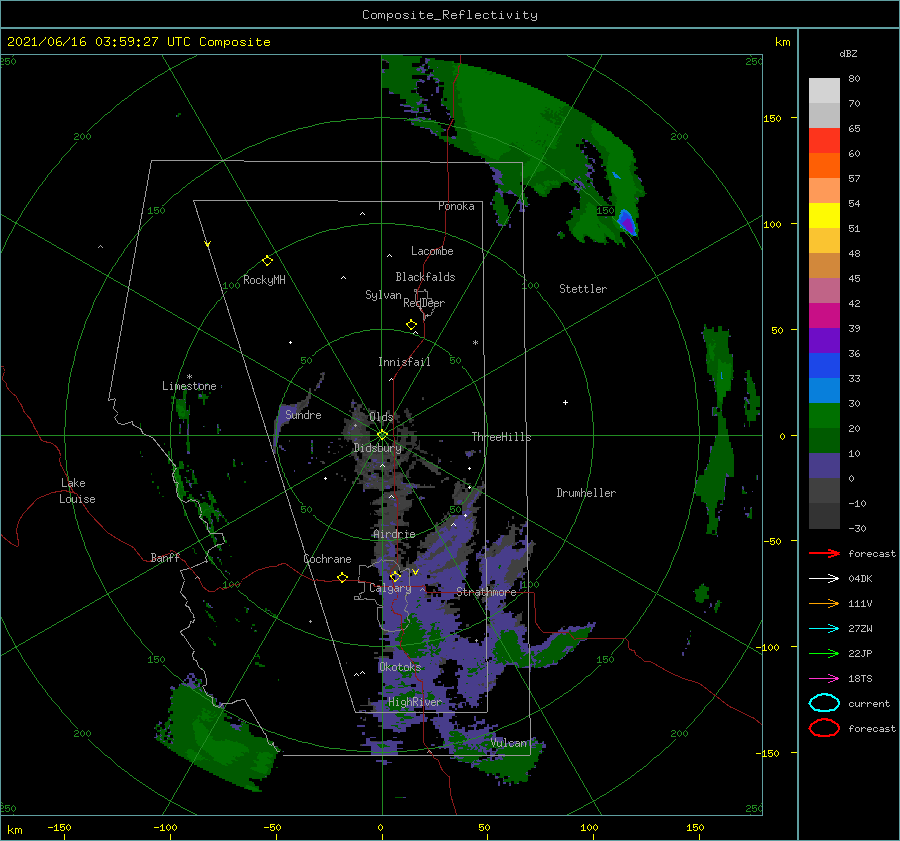Screen dimensions: 900x841
Task: Click the HighRiver city label
Action: click(x=415, y=702)
